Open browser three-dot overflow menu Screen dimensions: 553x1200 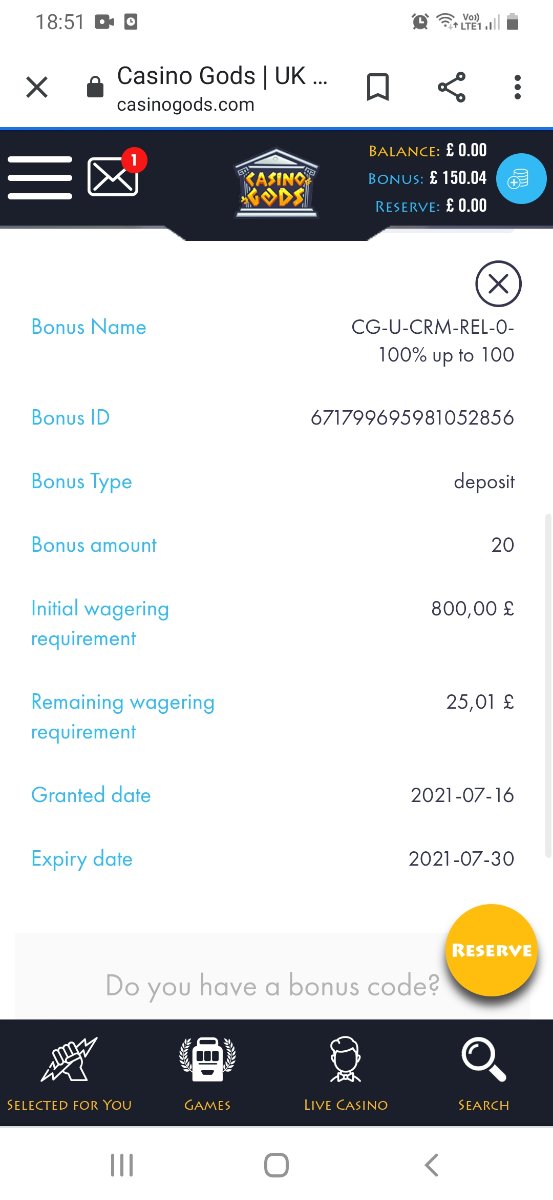point(517,88)
